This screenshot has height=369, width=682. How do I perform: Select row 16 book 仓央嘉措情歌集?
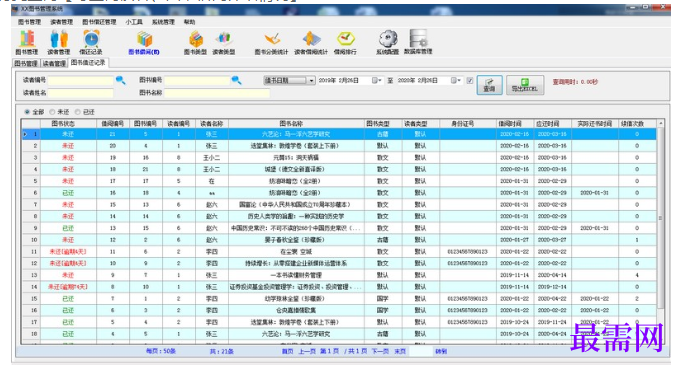pos(296,310)
